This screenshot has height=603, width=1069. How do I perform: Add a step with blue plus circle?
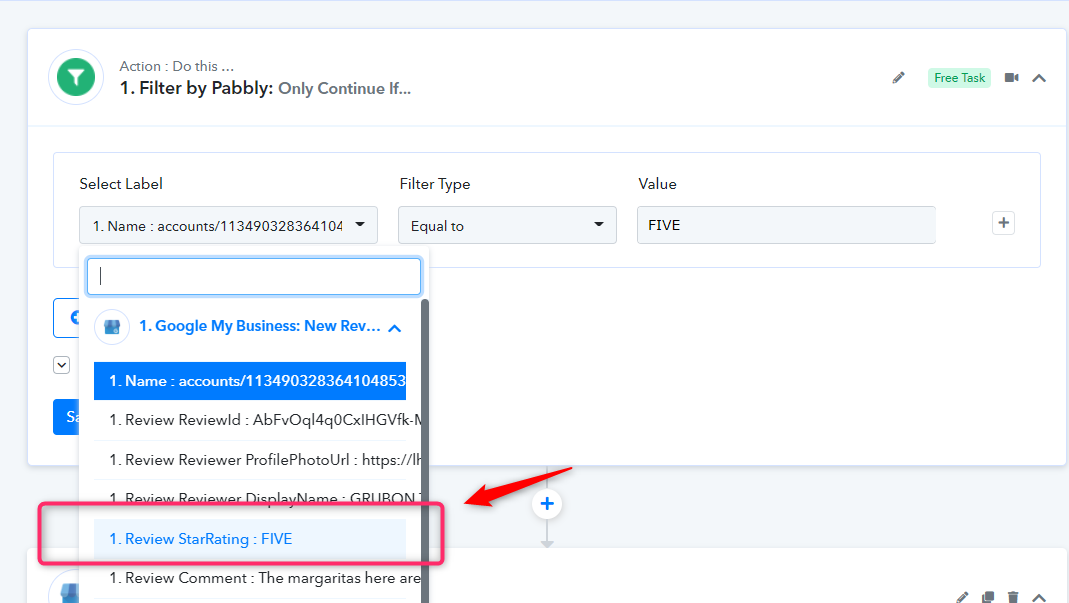547,504
